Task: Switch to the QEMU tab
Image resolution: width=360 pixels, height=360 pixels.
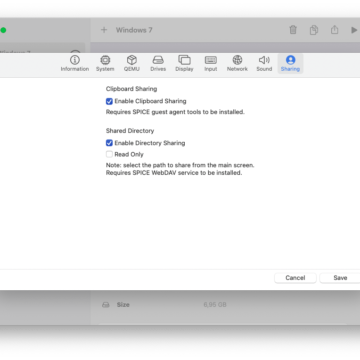Action: [132, 63]
